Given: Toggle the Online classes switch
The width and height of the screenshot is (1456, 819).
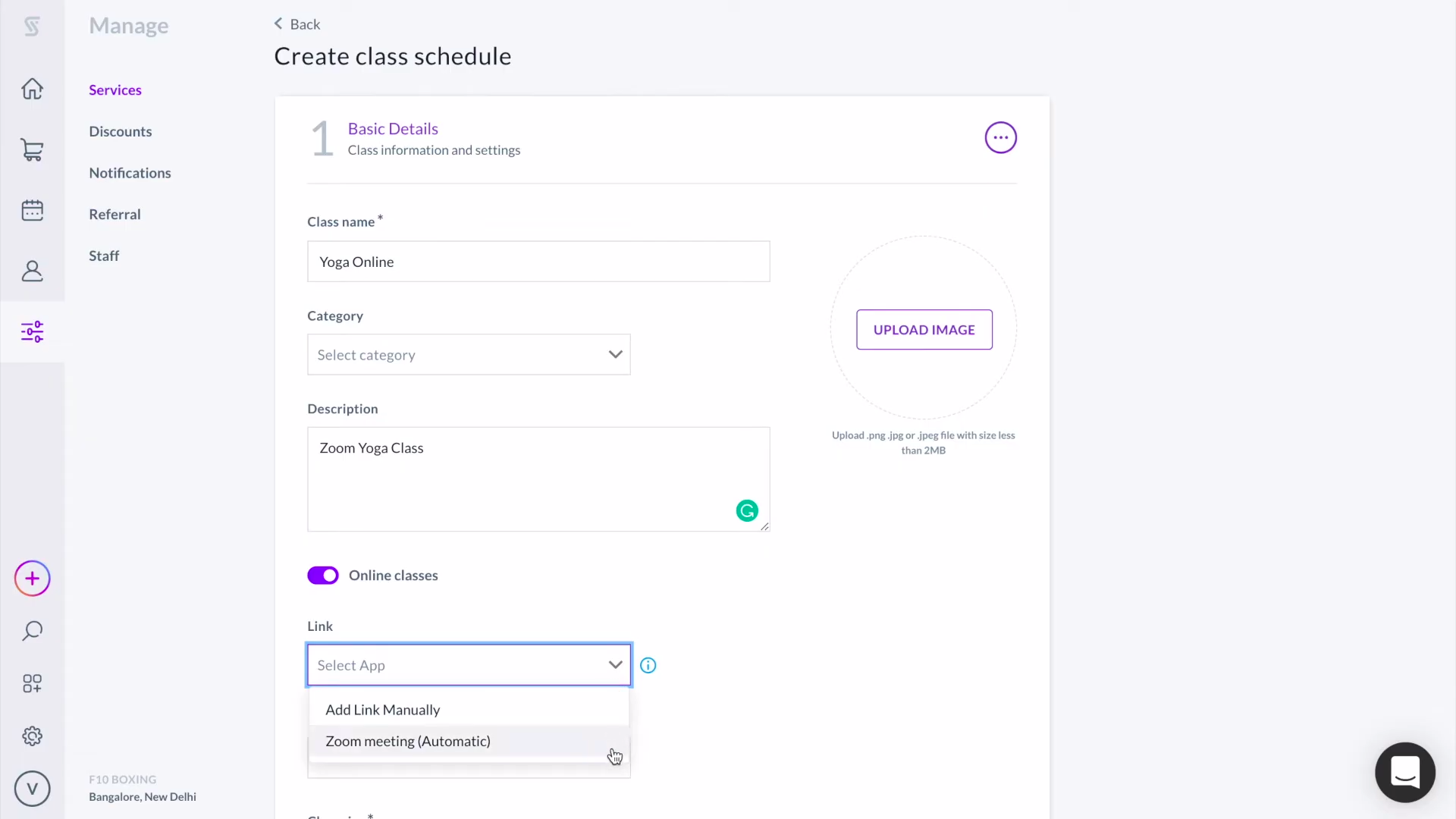Looking at the screenshot, I should (323, 576).
